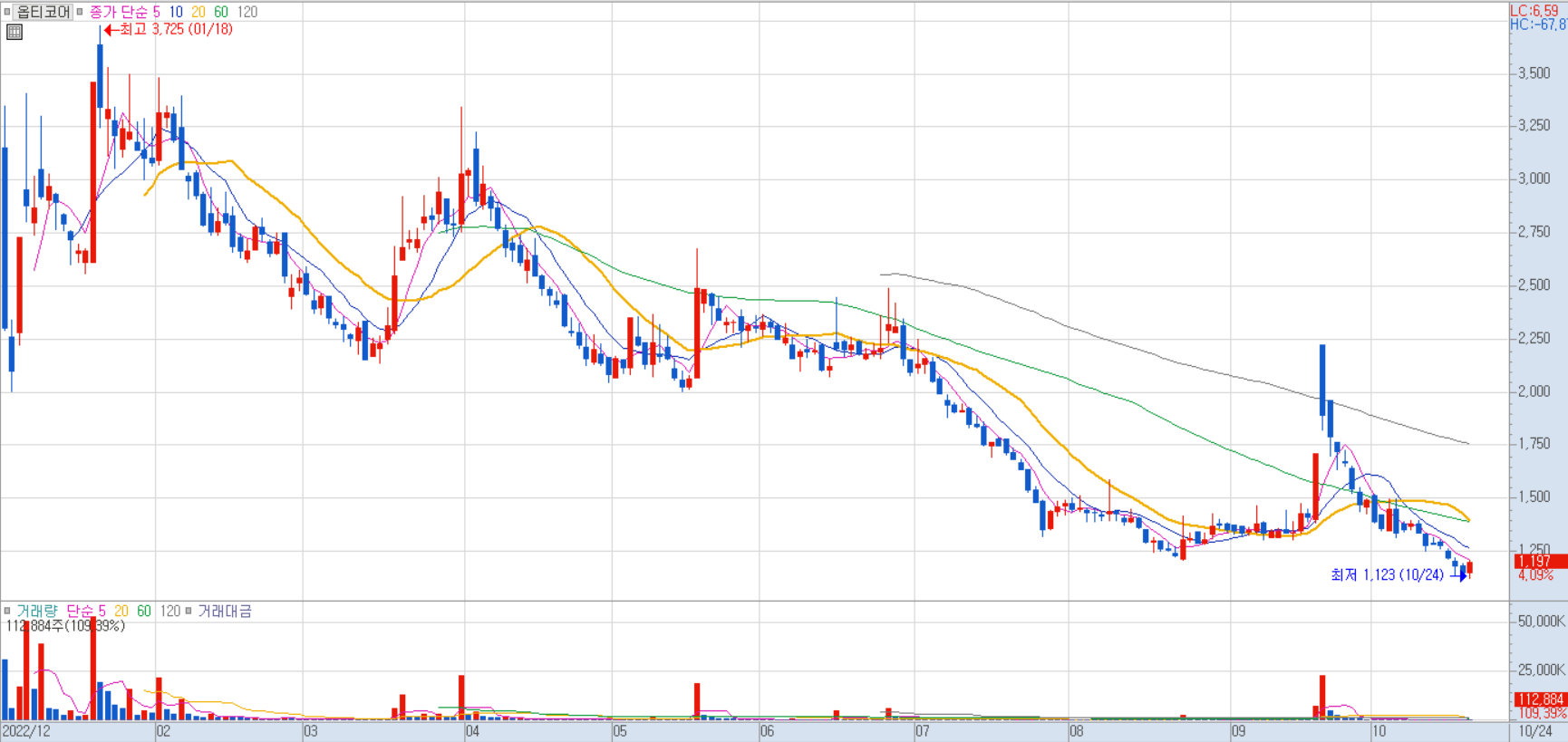Select the gray 120-day price average legend

pos(247,12)
